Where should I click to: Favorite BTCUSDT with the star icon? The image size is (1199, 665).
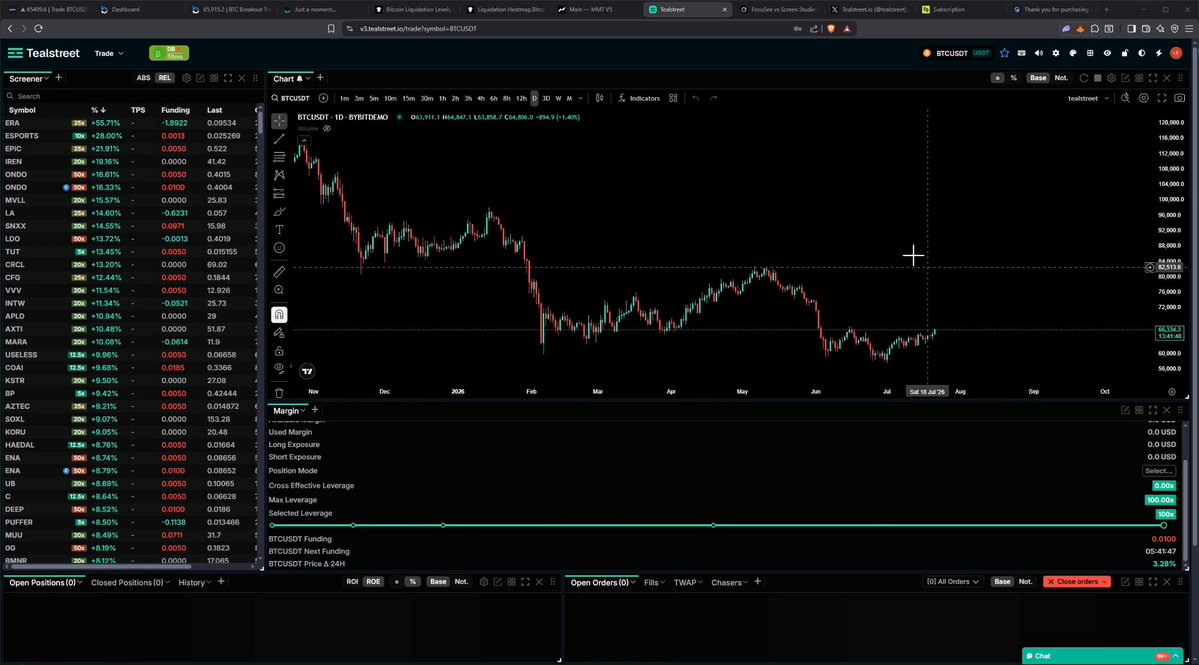pyautogui.click(x=1004, y=54)
